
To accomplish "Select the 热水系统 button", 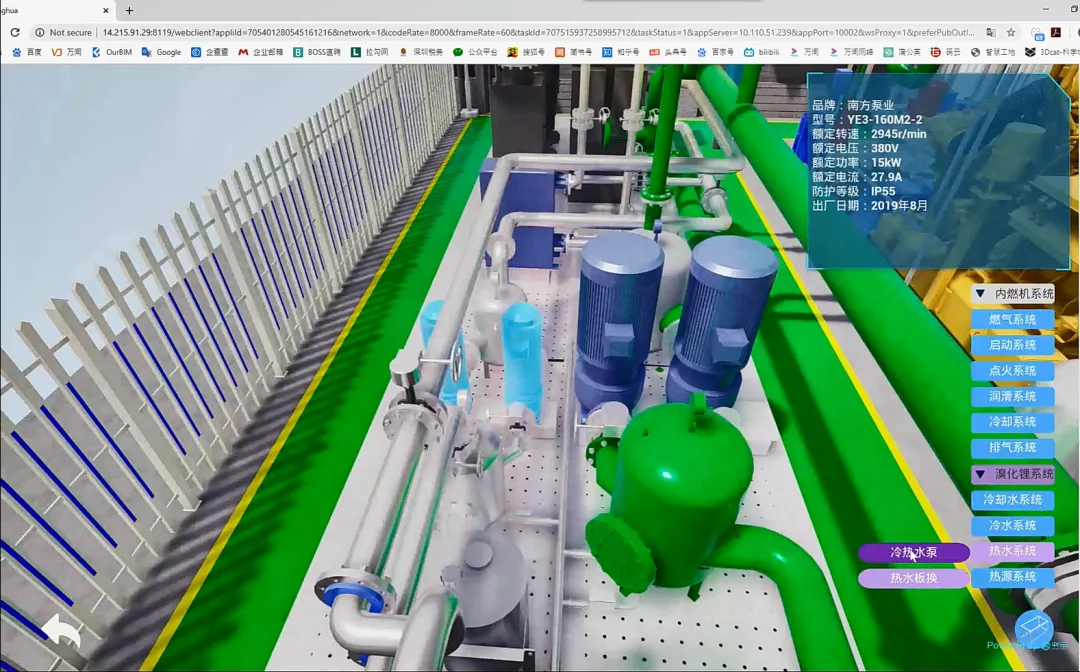I will point(1012,551).
